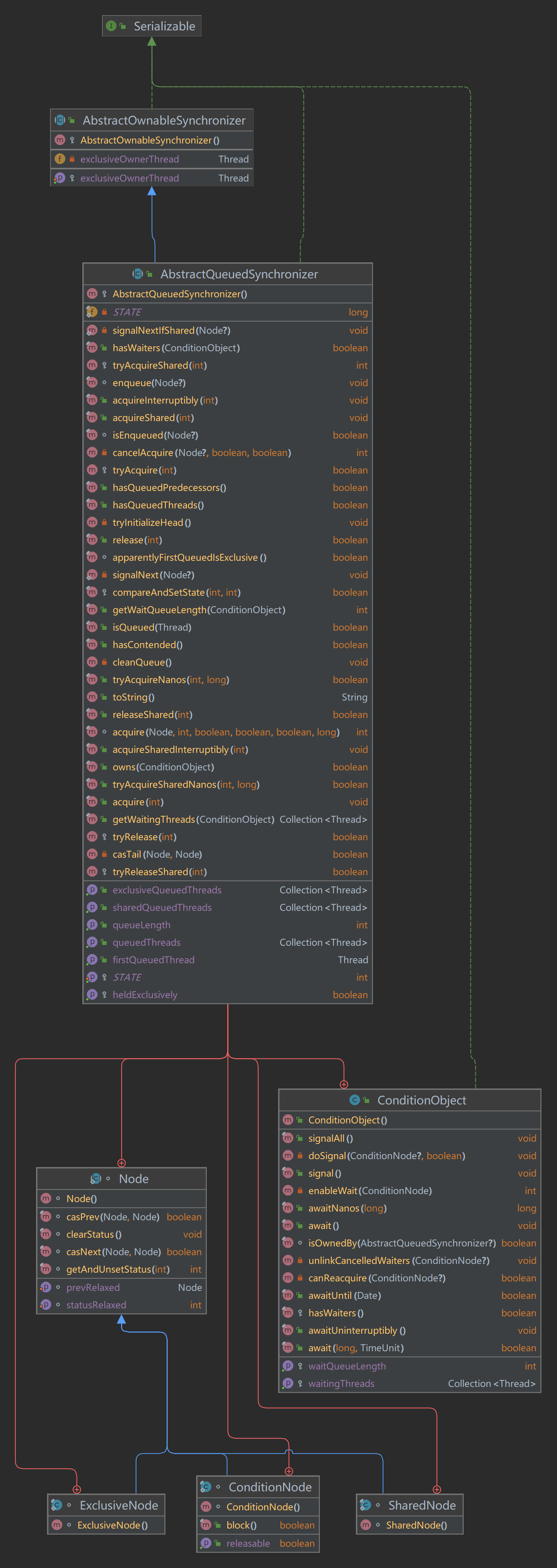Click the class icon beside AbstractQueuedSynchronizer title

tap(137, 274)
